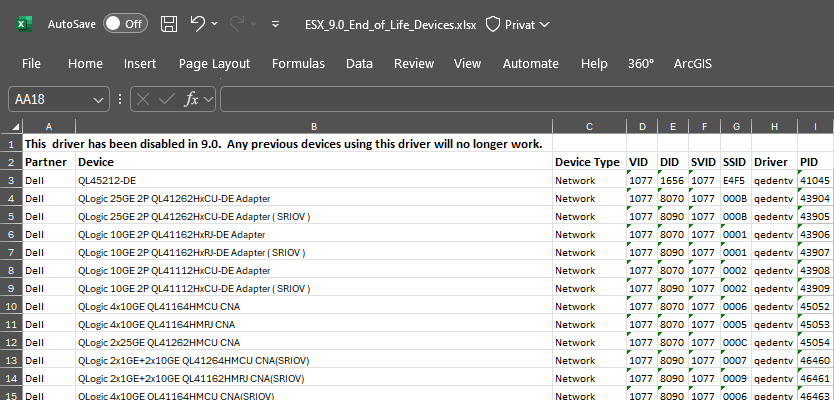This screenshot has height=400, width=834.
Task: Click the formula bar Enter checkmark icon
Action: coord(167,99)
